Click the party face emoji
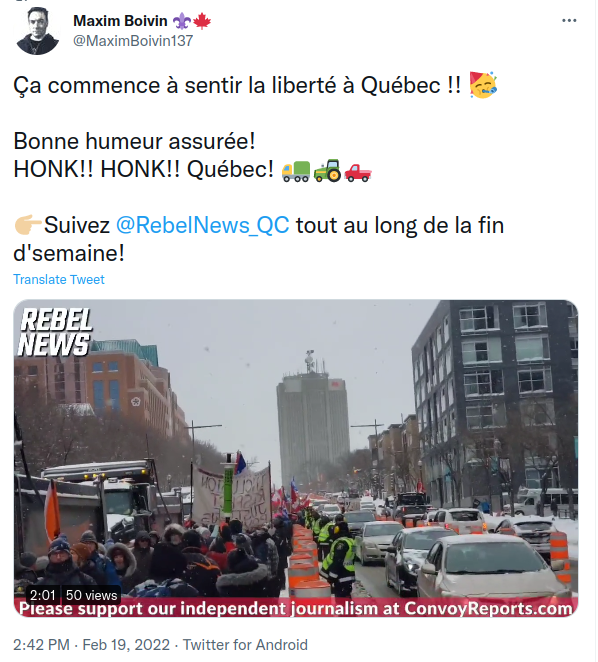The width and height of the screenshot is (598, 662). coord(483,85)
